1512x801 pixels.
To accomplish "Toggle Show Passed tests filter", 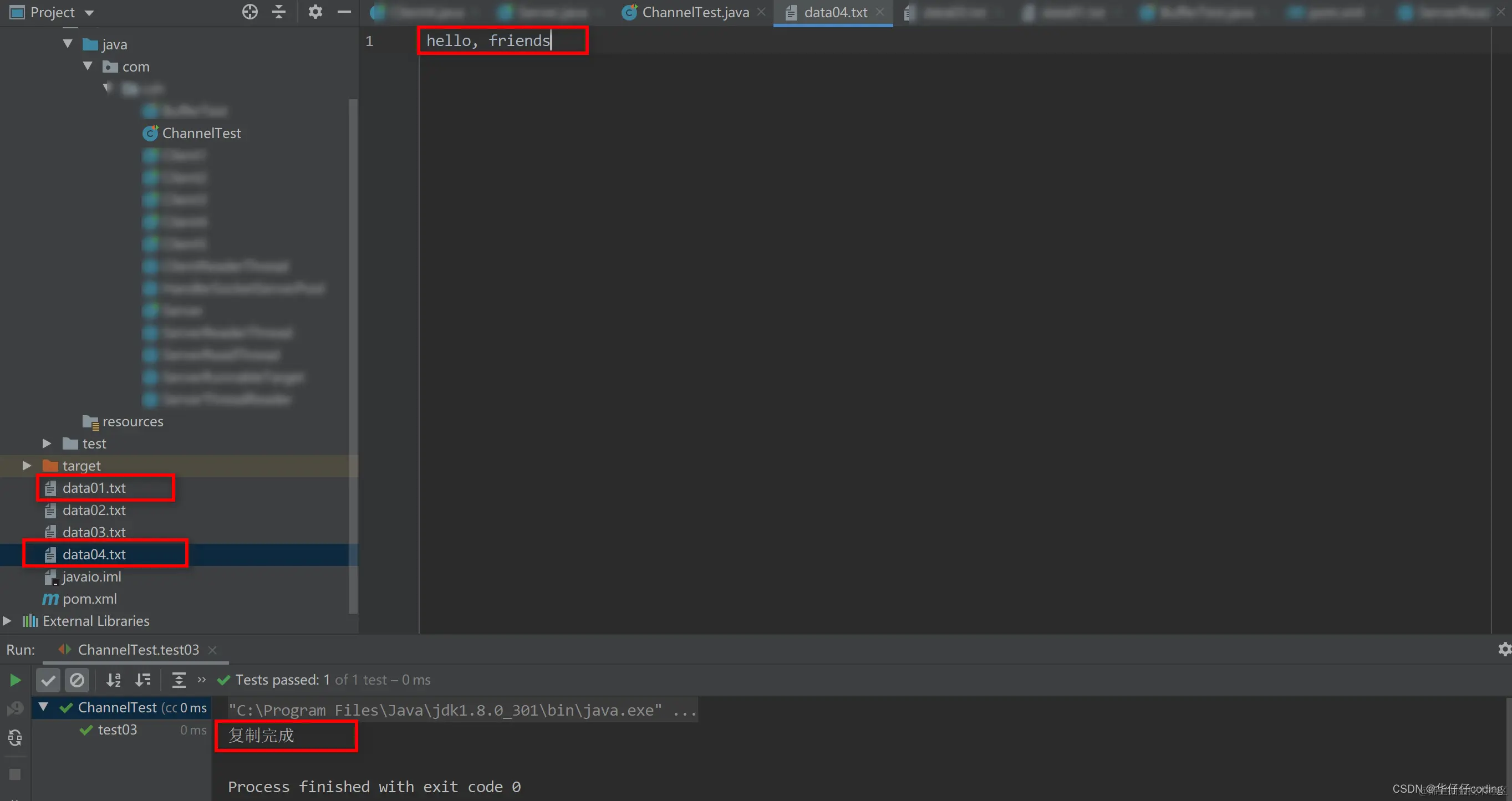I will [x=48, y=680].
